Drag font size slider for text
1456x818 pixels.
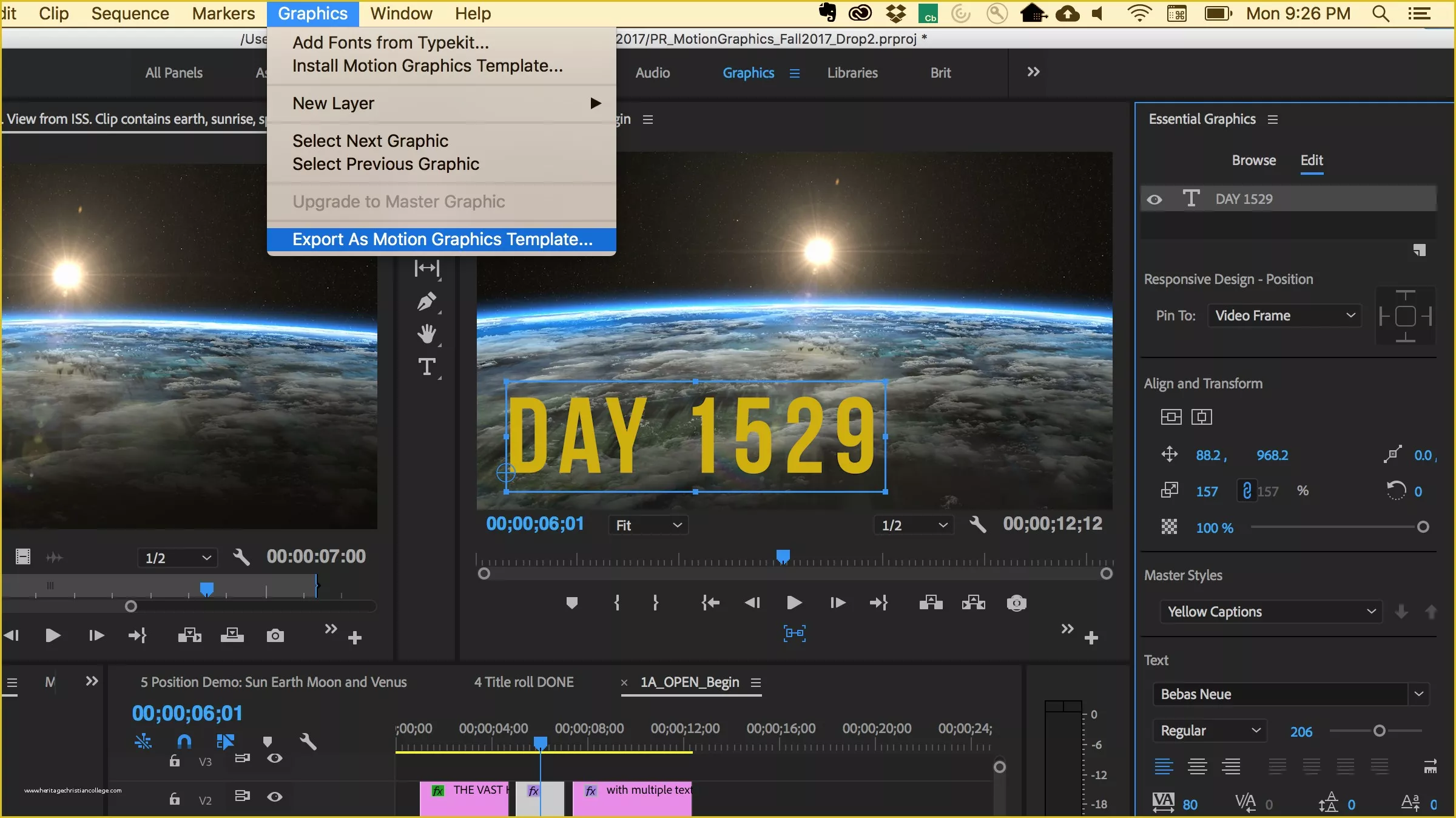point(1380,730)
